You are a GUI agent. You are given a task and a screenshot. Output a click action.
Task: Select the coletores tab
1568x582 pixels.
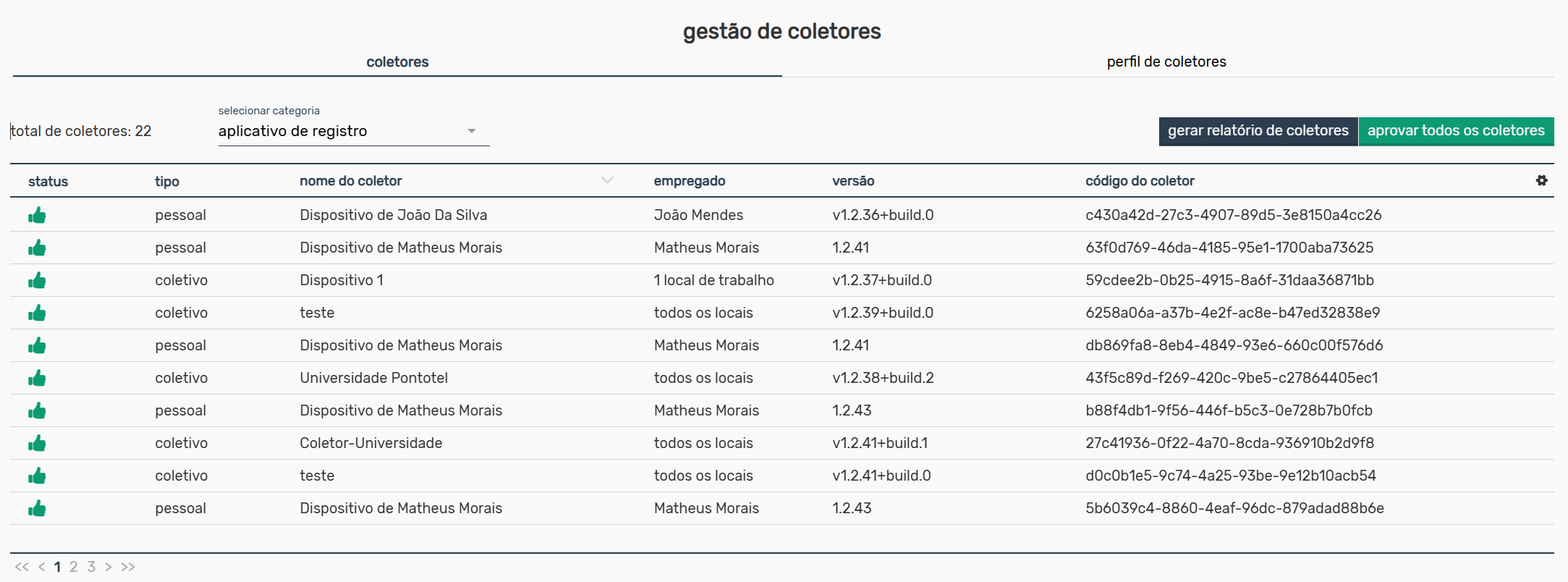[x=397, y=62]
